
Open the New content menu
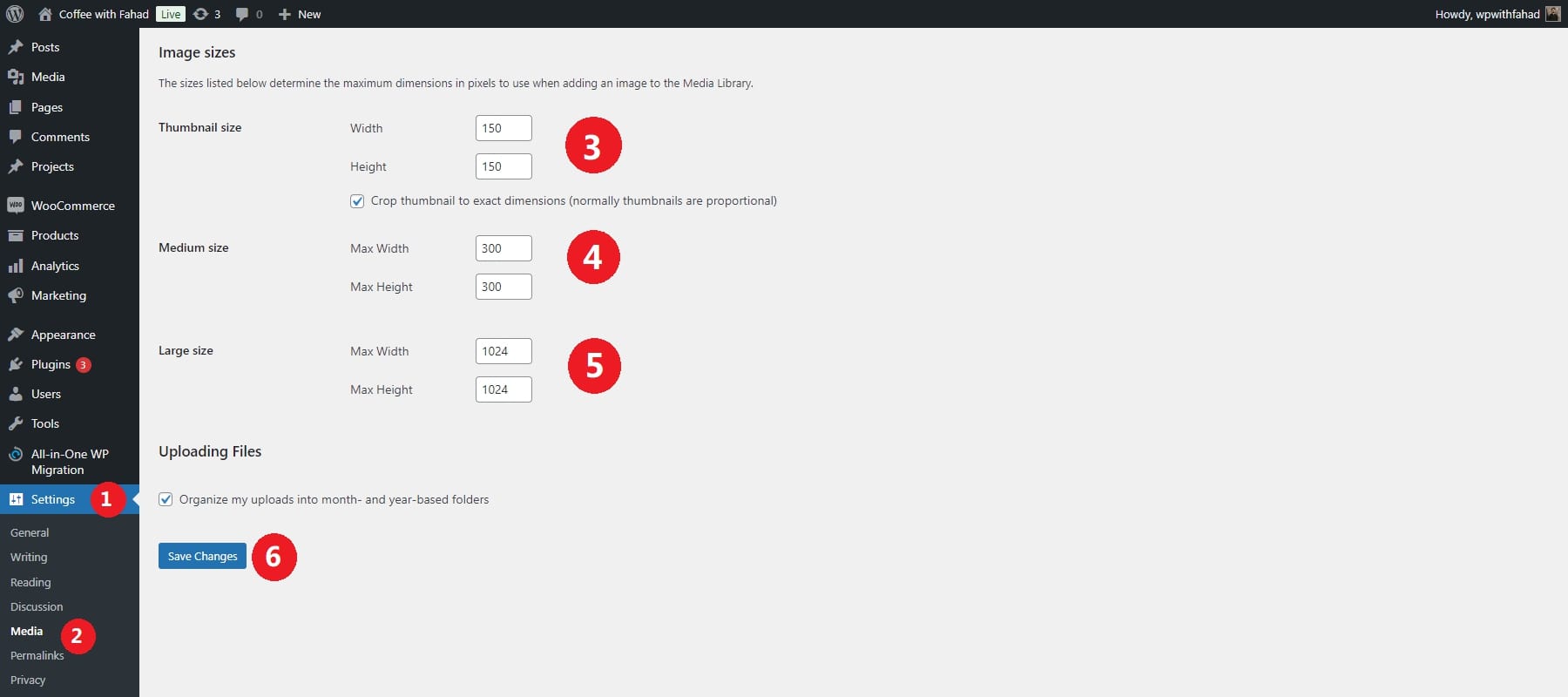300,14
